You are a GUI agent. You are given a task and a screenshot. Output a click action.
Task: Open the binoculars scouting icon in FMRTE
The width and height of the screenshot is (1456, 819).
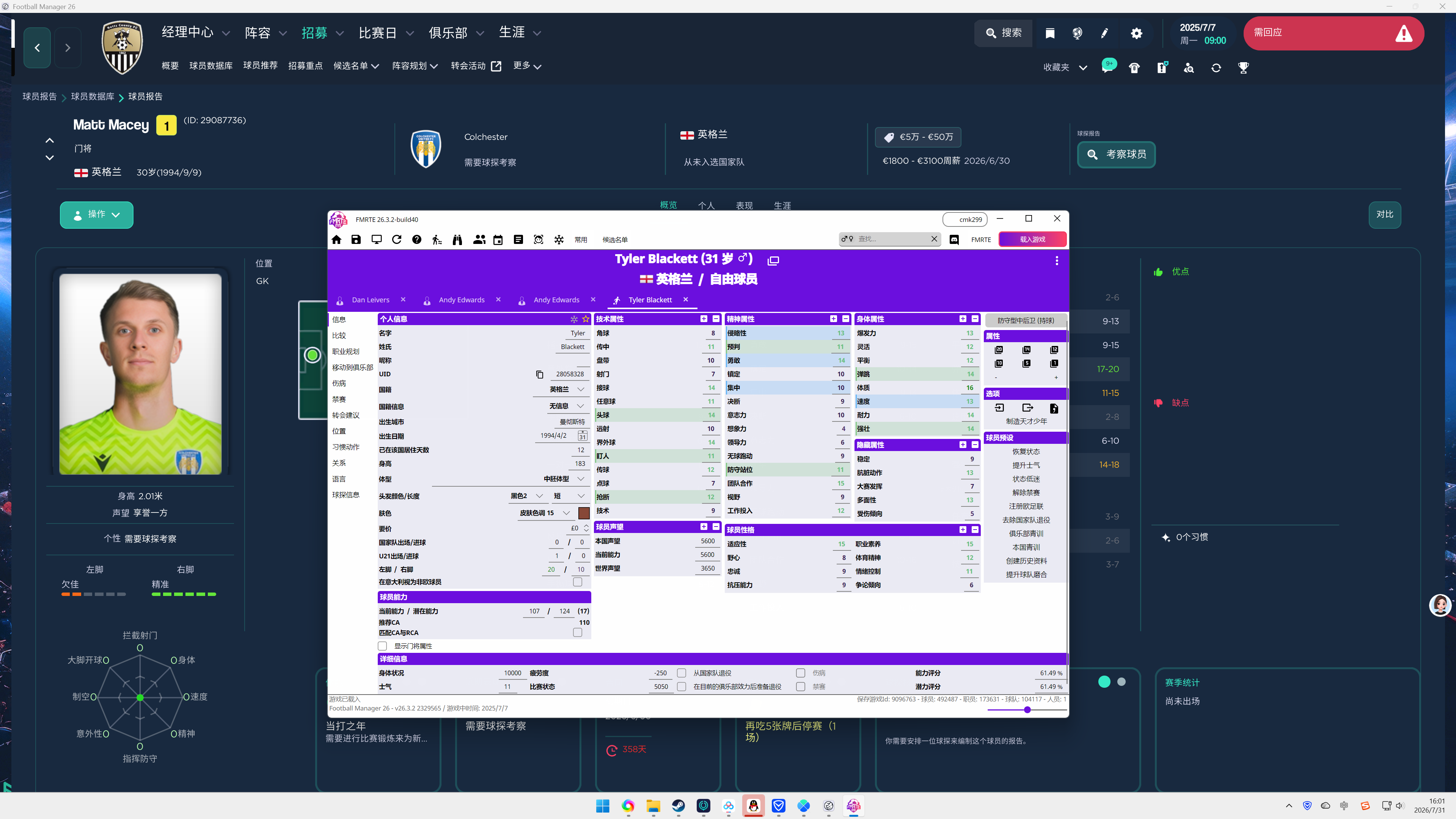(x=457, y=240)
